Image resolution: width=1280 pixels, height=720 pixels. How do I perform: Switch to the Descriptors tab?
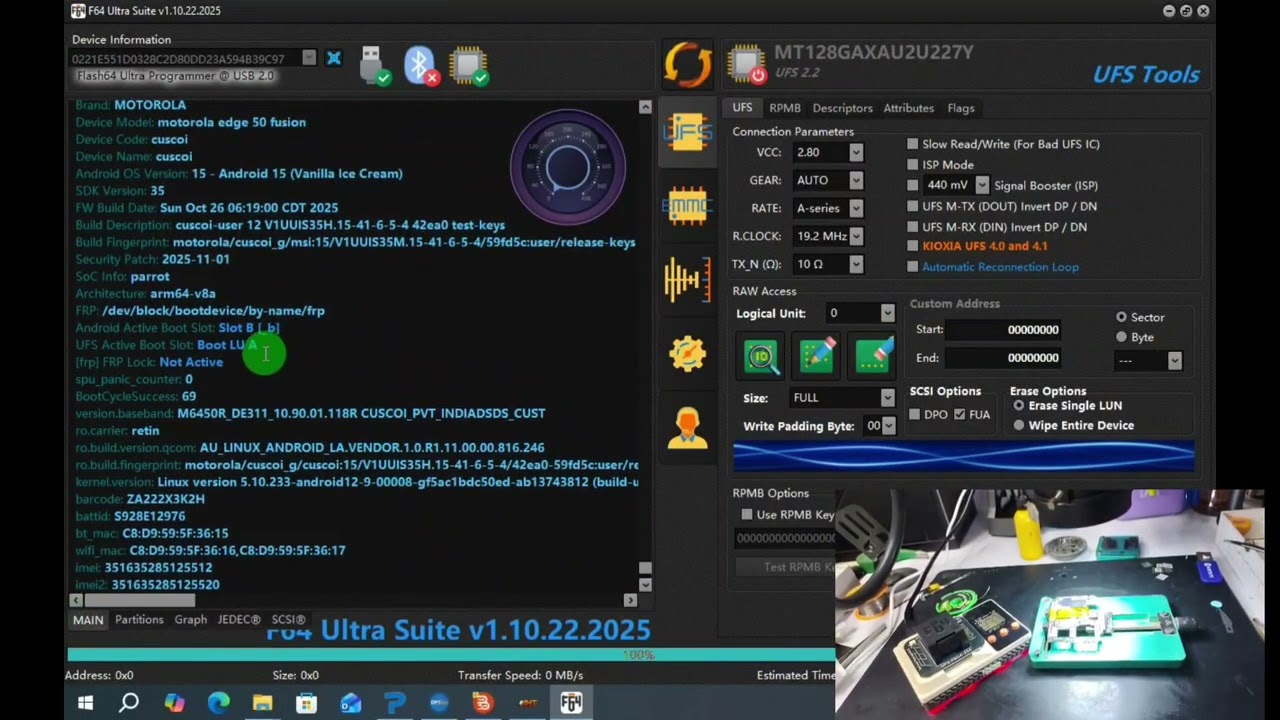pyautogui.click(x=842, y=108)
